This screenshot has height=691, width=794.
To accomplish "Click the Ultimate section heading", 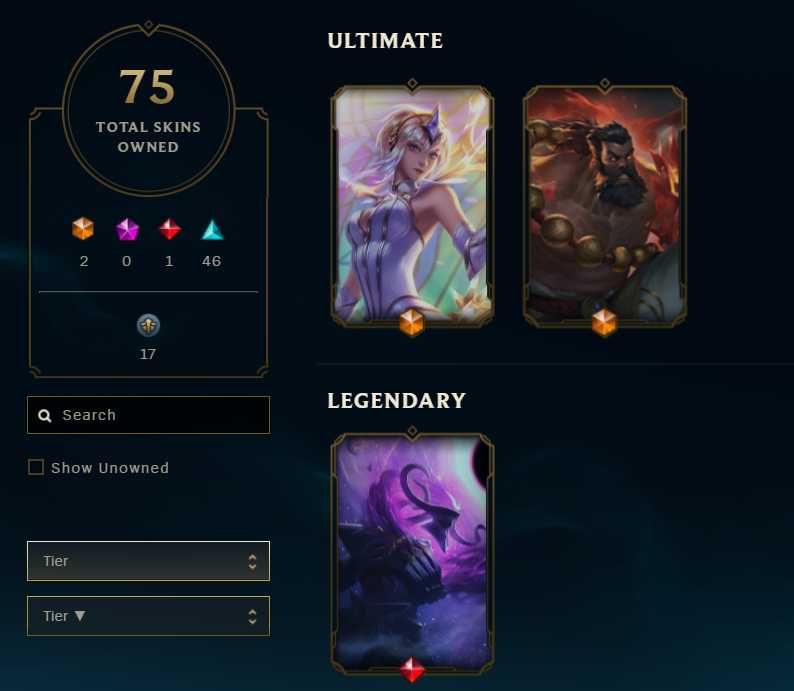I will (x=385, y=41).
